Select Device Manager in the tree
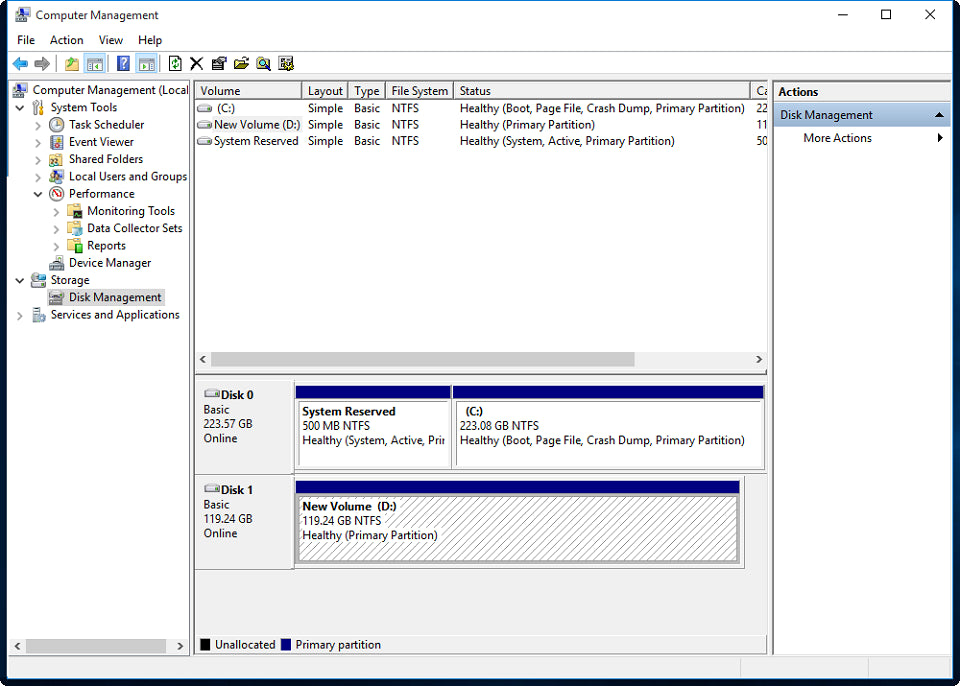960x686 pixels. (110, 263)
